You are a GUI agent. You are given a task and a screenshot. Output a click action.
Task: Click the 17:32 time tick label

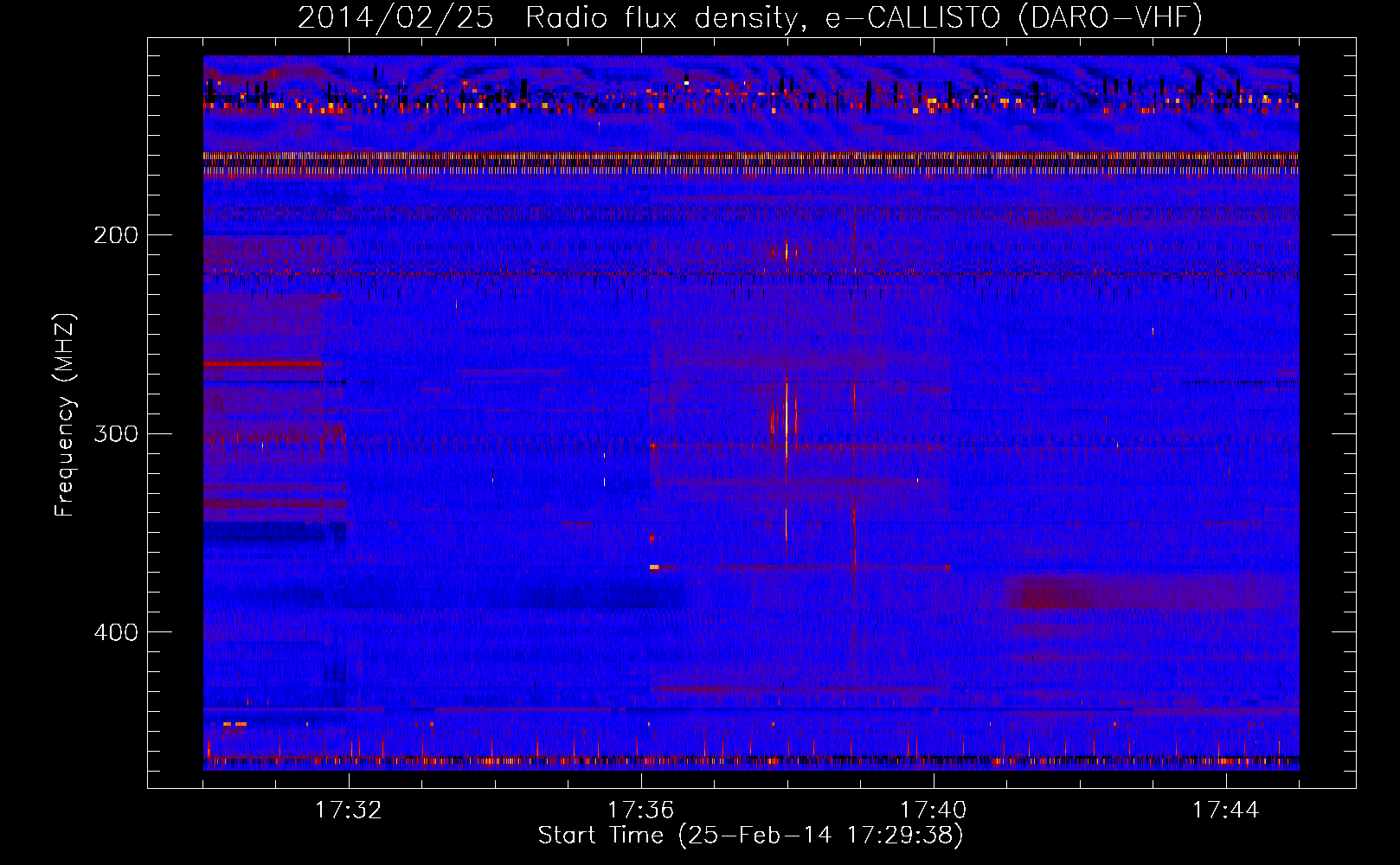[x=349, y=811]
